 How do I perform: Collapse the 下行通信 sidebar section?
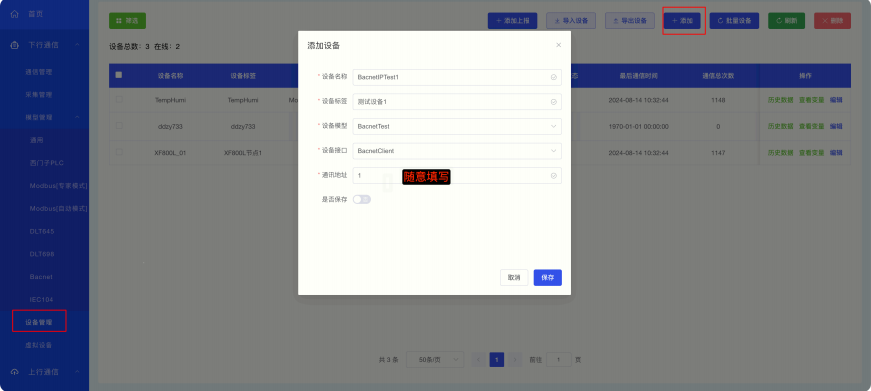(77, 45)
